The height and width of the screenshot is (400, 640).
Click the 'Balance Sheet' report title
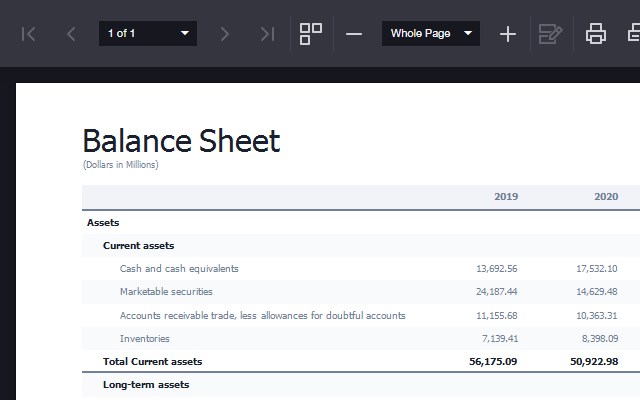coord(181,140)
